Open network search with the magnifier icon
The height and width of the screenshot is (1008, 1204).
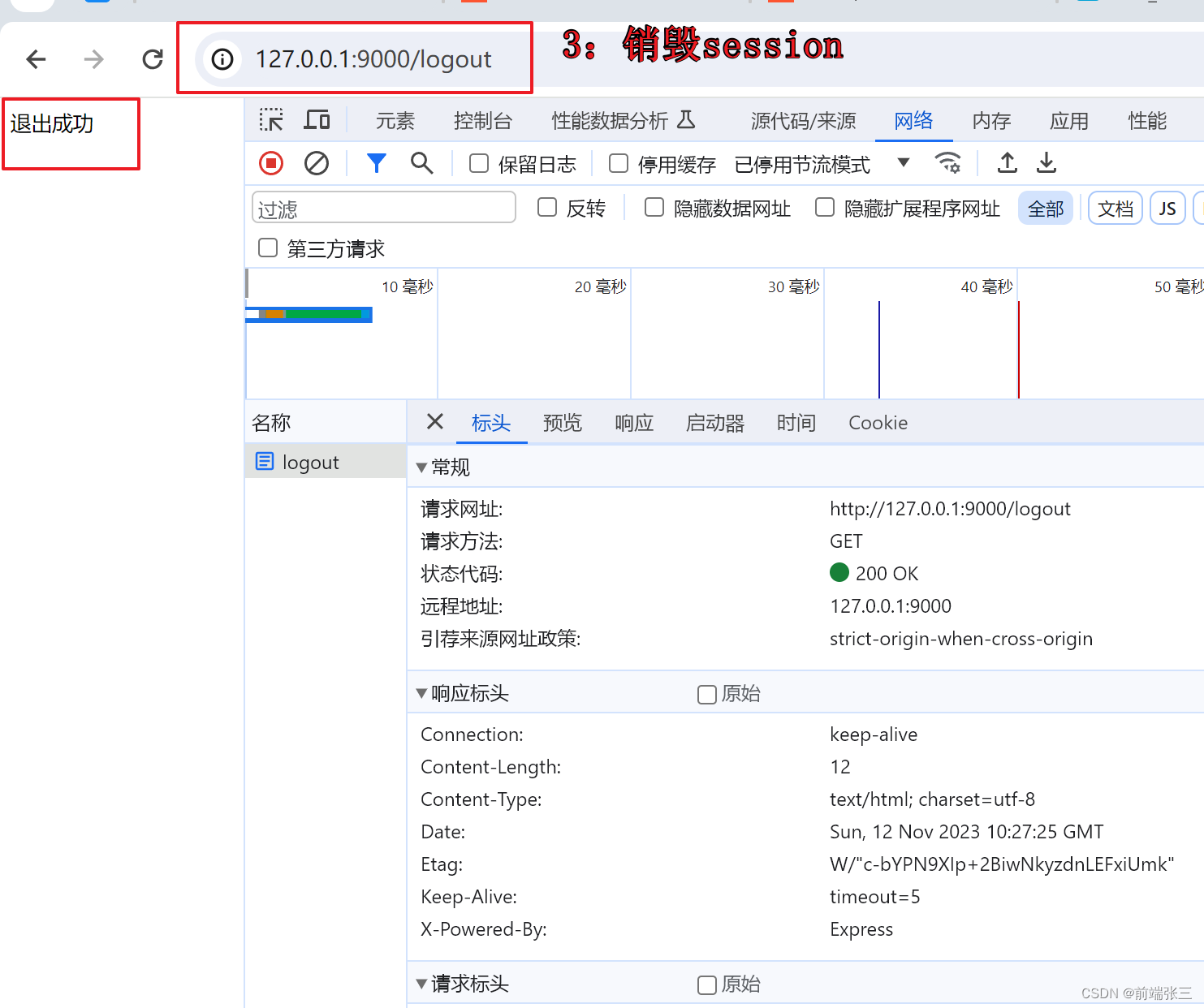pyautogui.click(x=421, y=164)
